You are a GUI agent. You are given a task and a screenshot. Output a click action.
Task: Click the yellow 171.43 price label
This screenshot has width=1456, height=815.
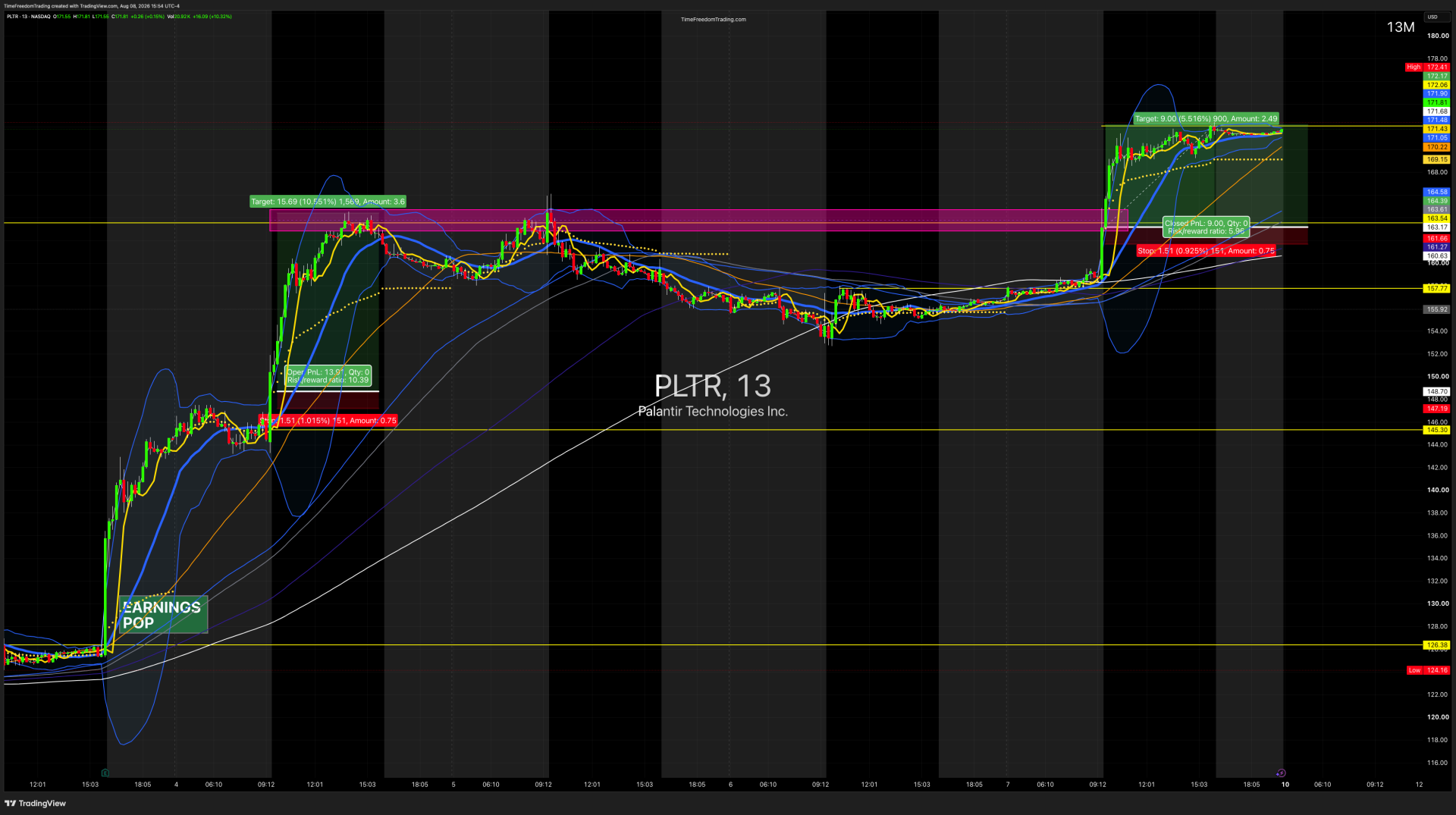1437,129
